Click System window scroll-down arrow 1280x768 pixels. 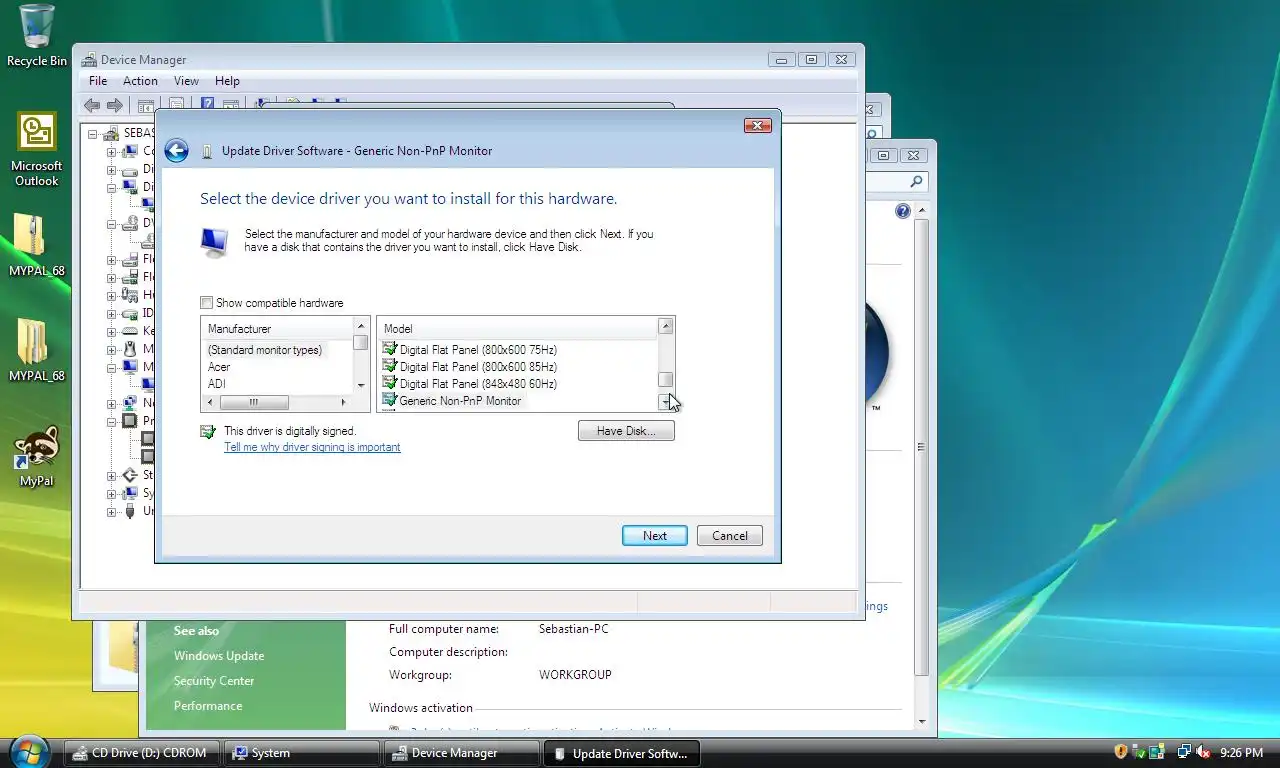[921, 722]
